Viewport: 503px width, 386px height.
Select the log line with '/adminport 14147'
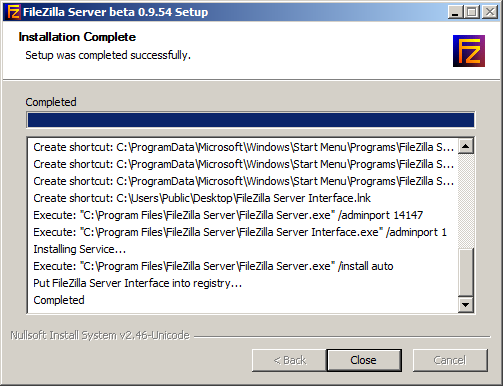click(228, 215)
